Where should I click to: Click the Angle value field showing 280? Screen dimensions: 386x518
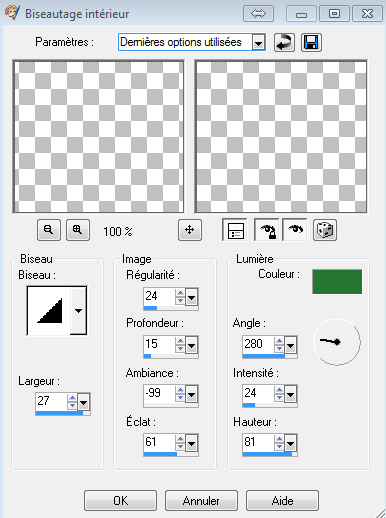(x=259, y=344)
